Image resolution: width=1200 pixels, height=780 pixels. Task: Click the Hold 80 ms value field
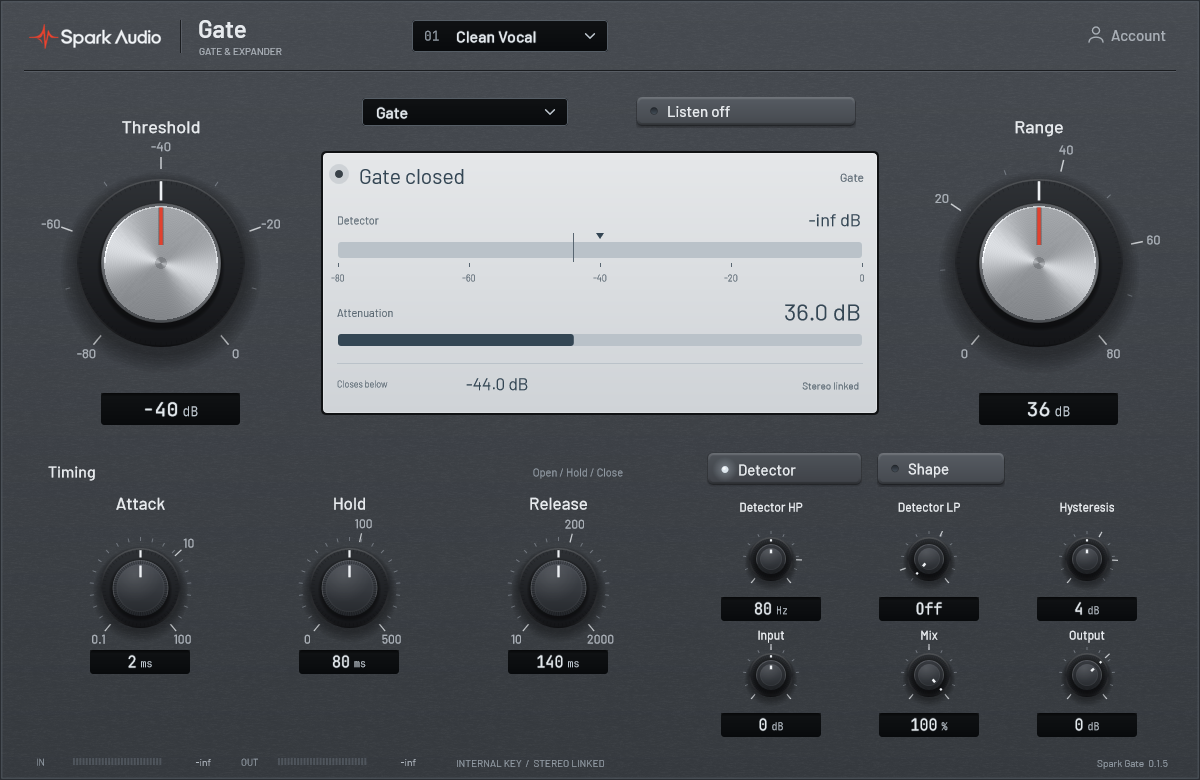pyautogui.click(x=349, y=662)
